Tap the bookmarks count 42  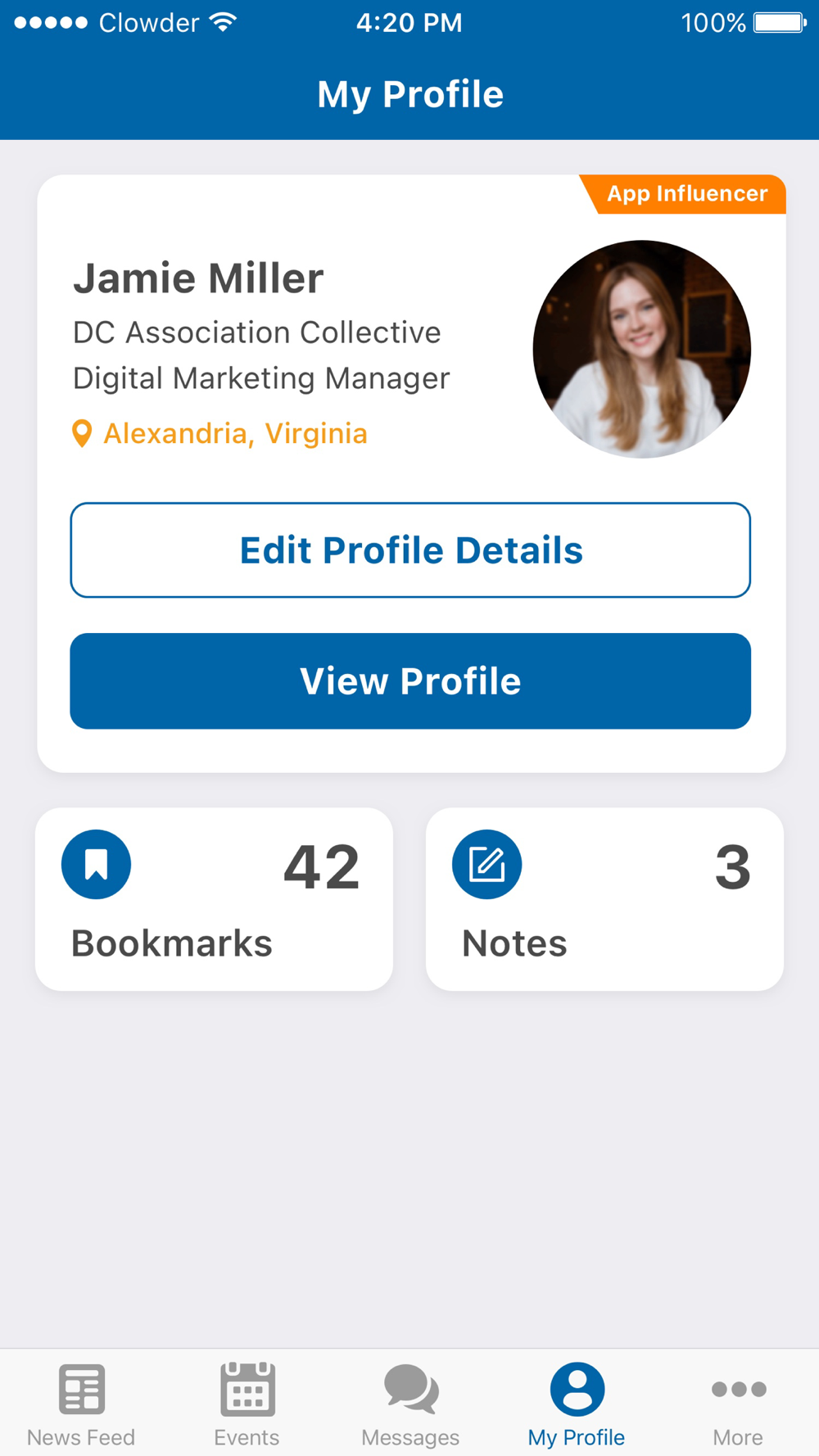point(322,867)
